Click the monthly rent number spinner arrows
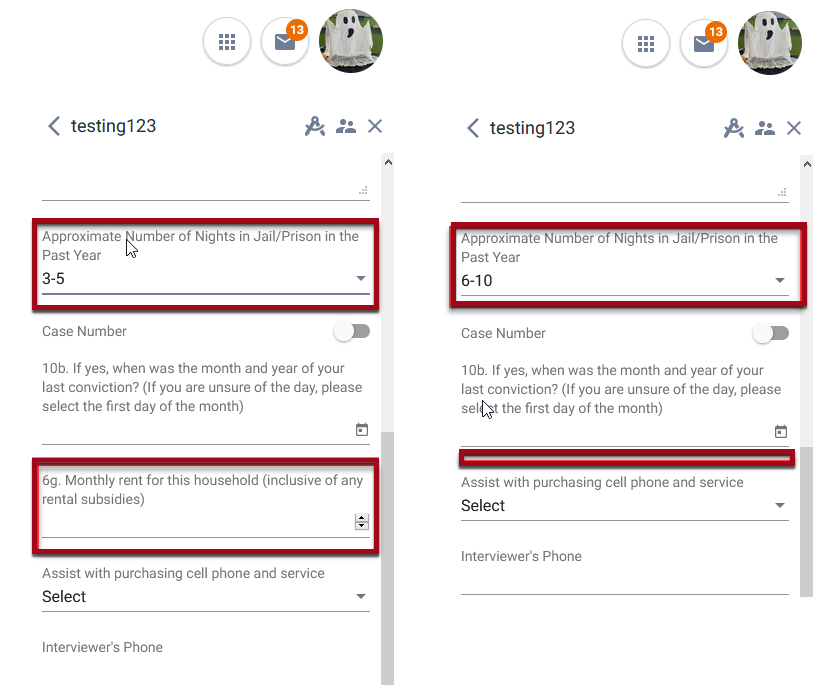 (x=362, y=522)
